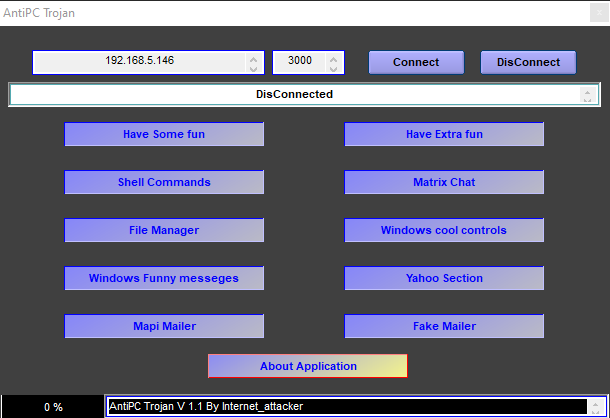Click the down arrow on the port field
This screenshot has width=610, height=418.
pyautogui.click(x=334, y=68)
